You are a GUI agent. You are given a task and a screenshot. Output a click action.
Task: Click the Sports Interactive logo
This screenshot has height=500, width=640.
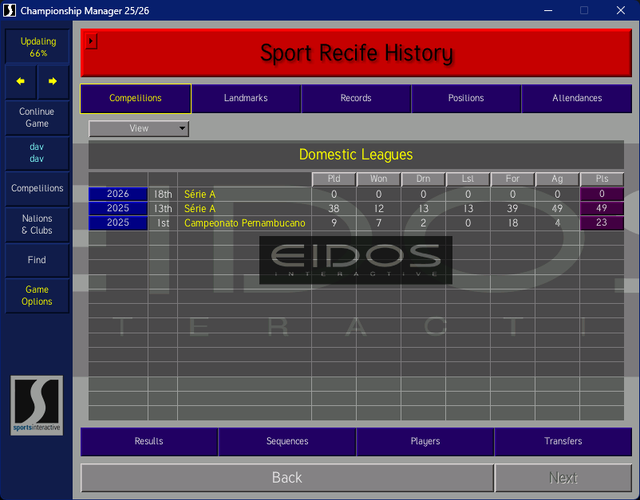click(37, 405)
